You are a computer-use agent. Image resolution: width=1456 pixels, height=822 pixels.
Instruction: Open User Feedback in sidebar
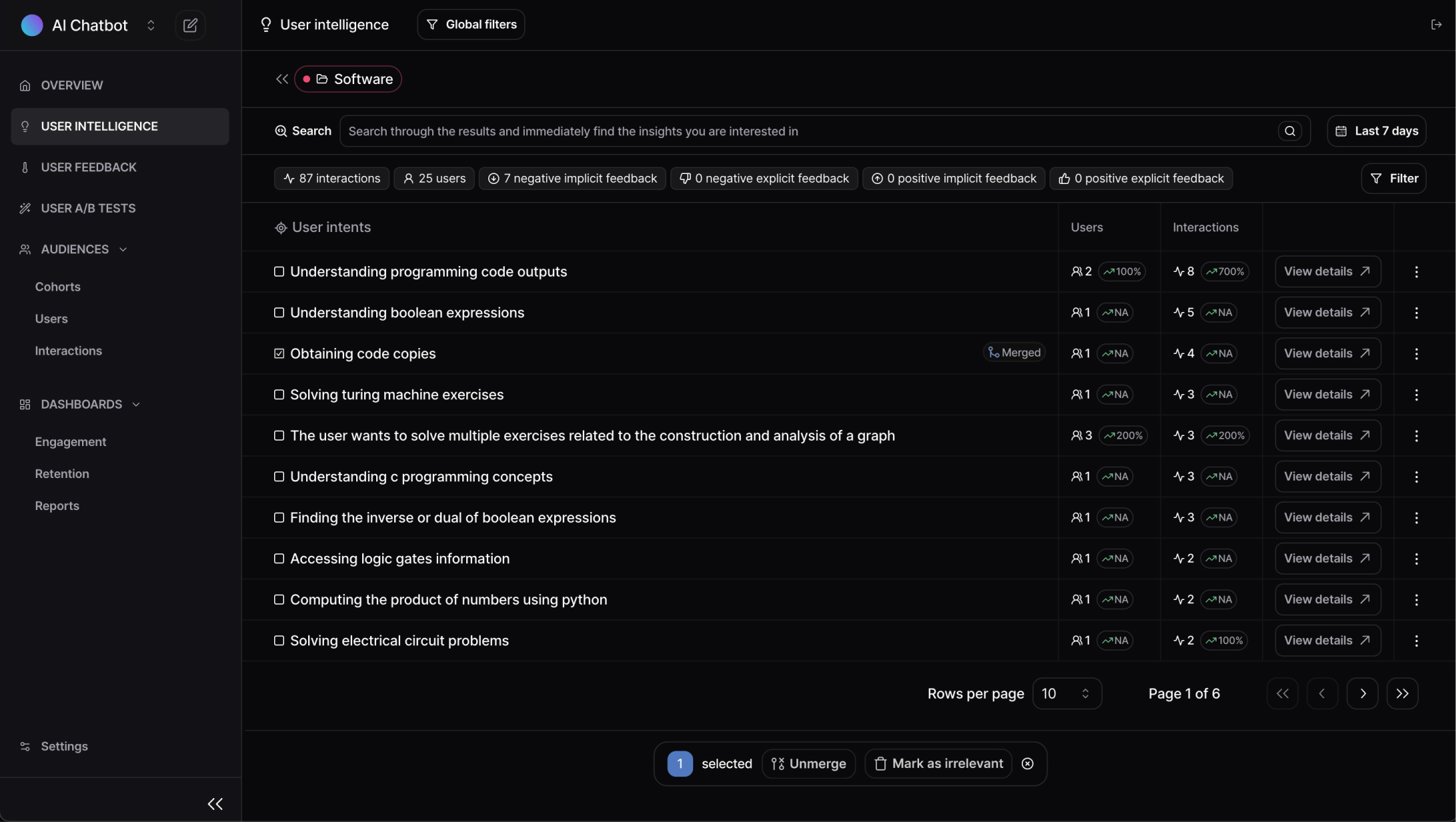coord(88,167)
